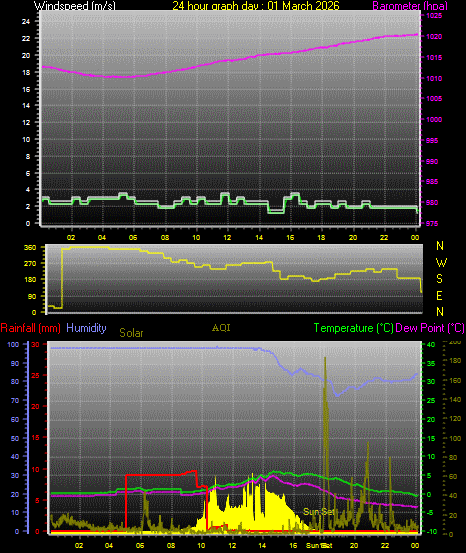Click the S compass letter

(x=440, y=279)
